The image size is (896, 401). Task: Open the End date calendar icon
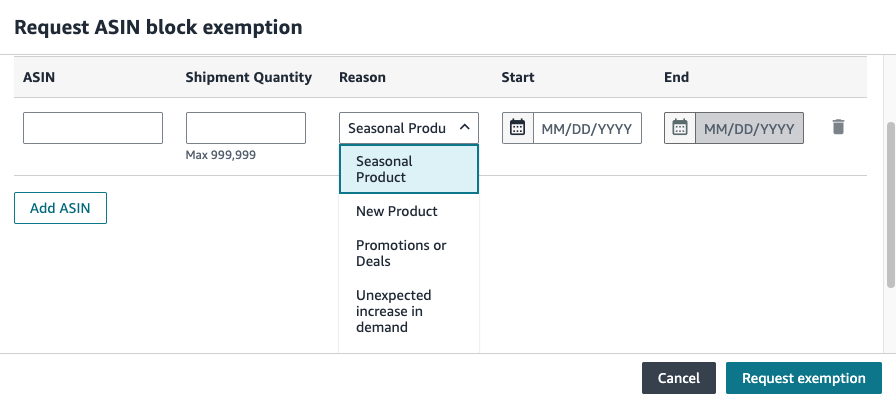(680, 128)
